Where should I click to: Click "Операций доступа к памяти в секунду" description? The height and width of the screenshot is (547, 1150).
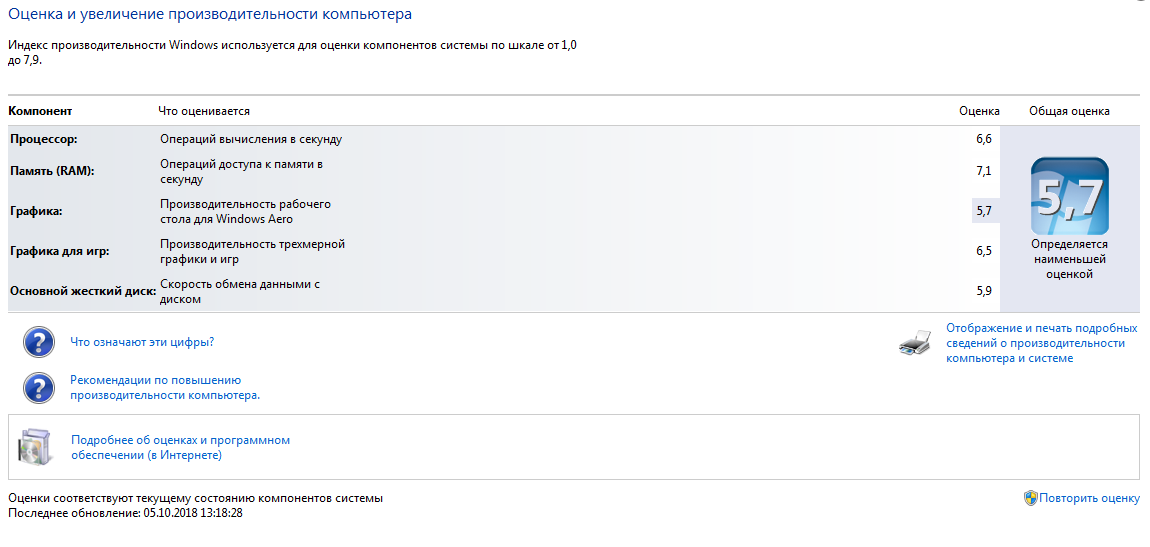click(242, 171)
